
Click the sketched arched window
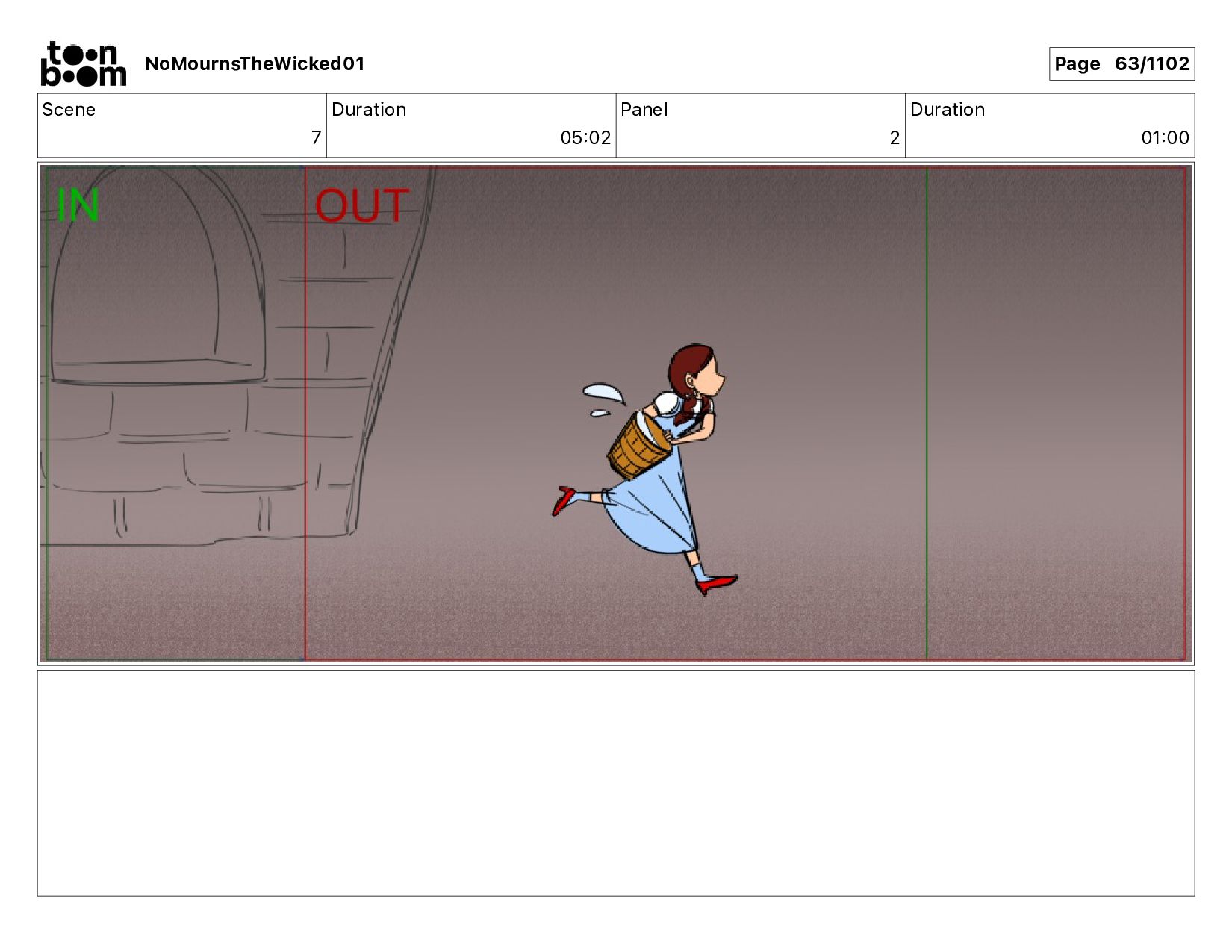[x=158, y=276]
